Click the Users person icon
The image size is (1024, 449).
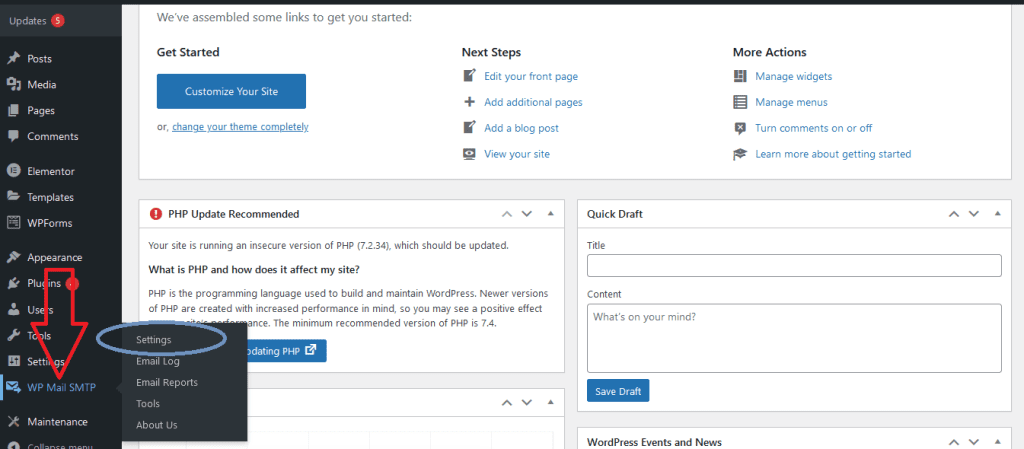point(13,309)
